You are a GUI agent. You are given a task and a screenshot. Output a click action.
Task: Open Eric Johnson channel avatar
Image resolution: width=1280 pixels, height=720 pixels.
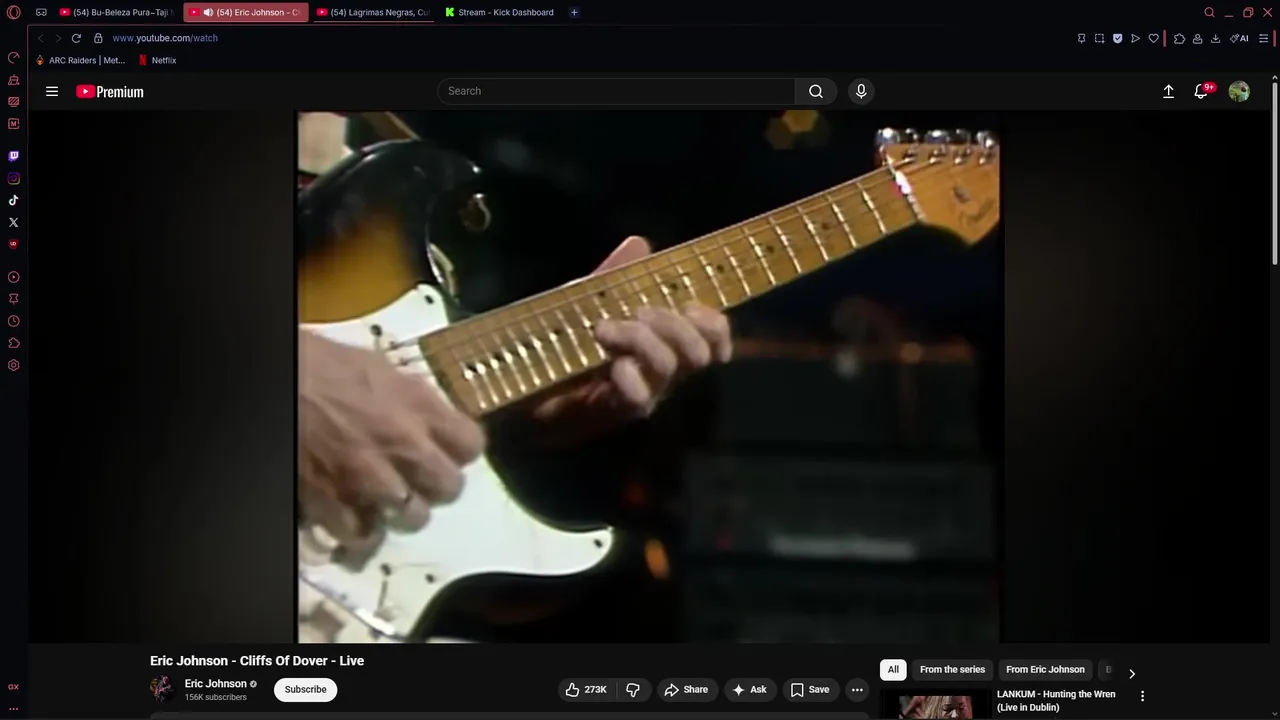pos(162,689)
